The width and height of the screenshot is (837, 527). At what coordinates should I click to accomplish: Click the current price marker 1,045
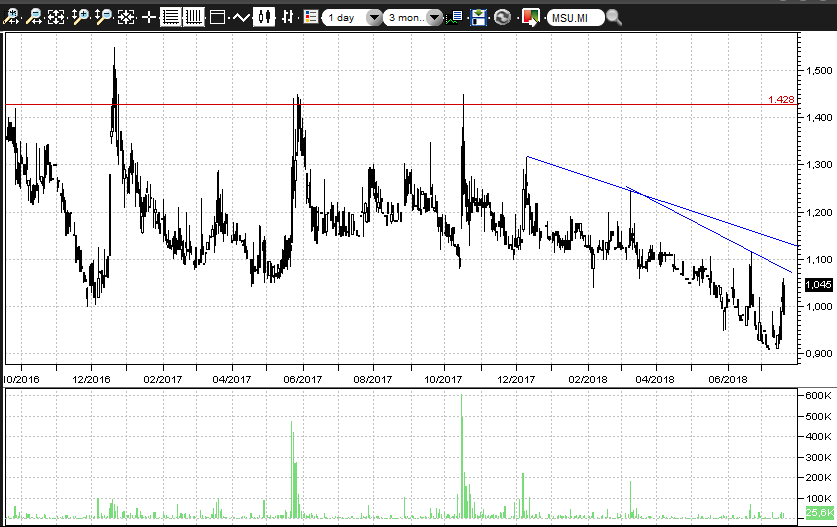[817, 284]
